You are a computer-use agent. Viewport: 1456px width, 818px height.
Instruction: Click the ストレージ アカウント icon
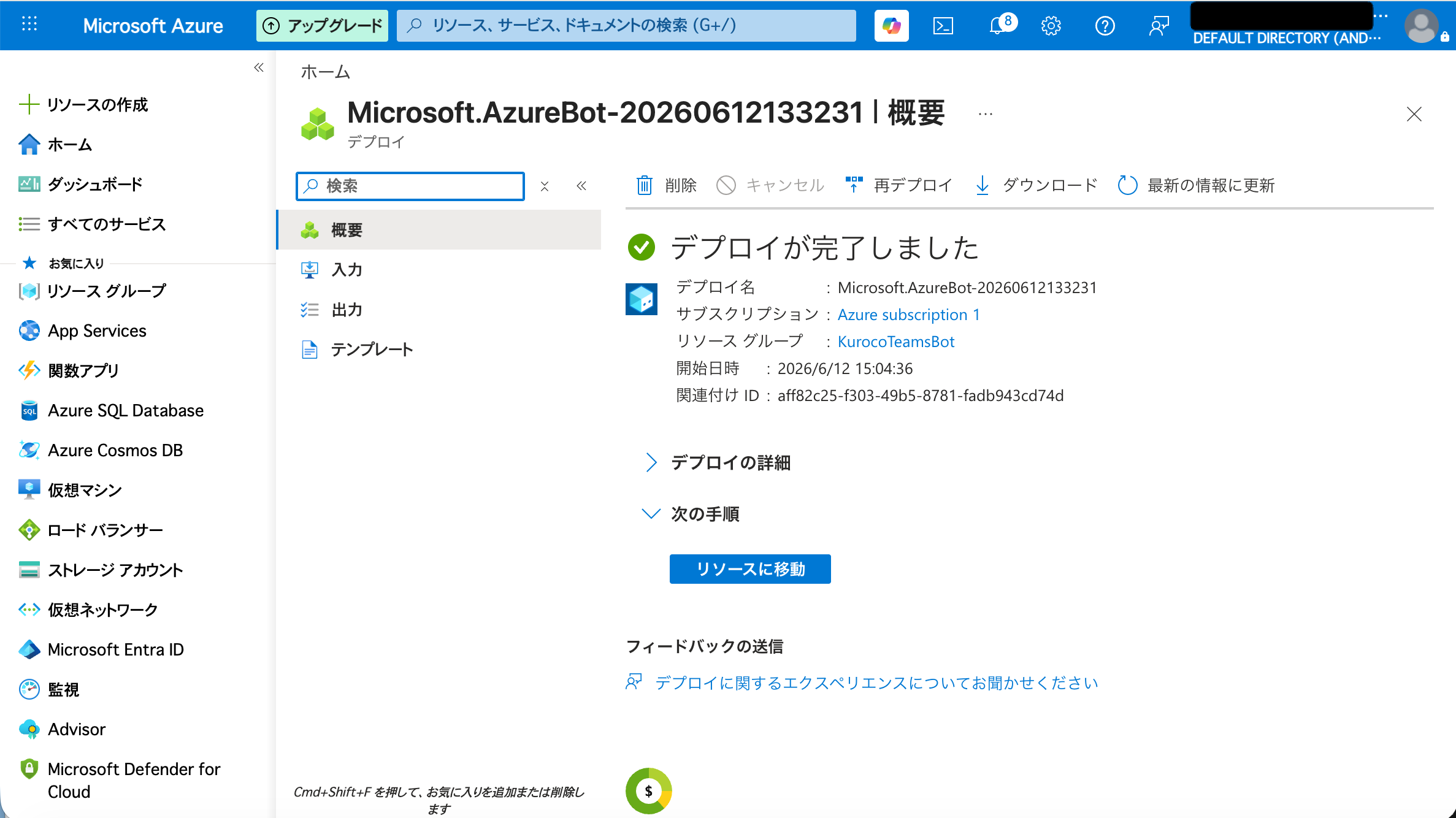pyautogui.click(x=29, y=570)
